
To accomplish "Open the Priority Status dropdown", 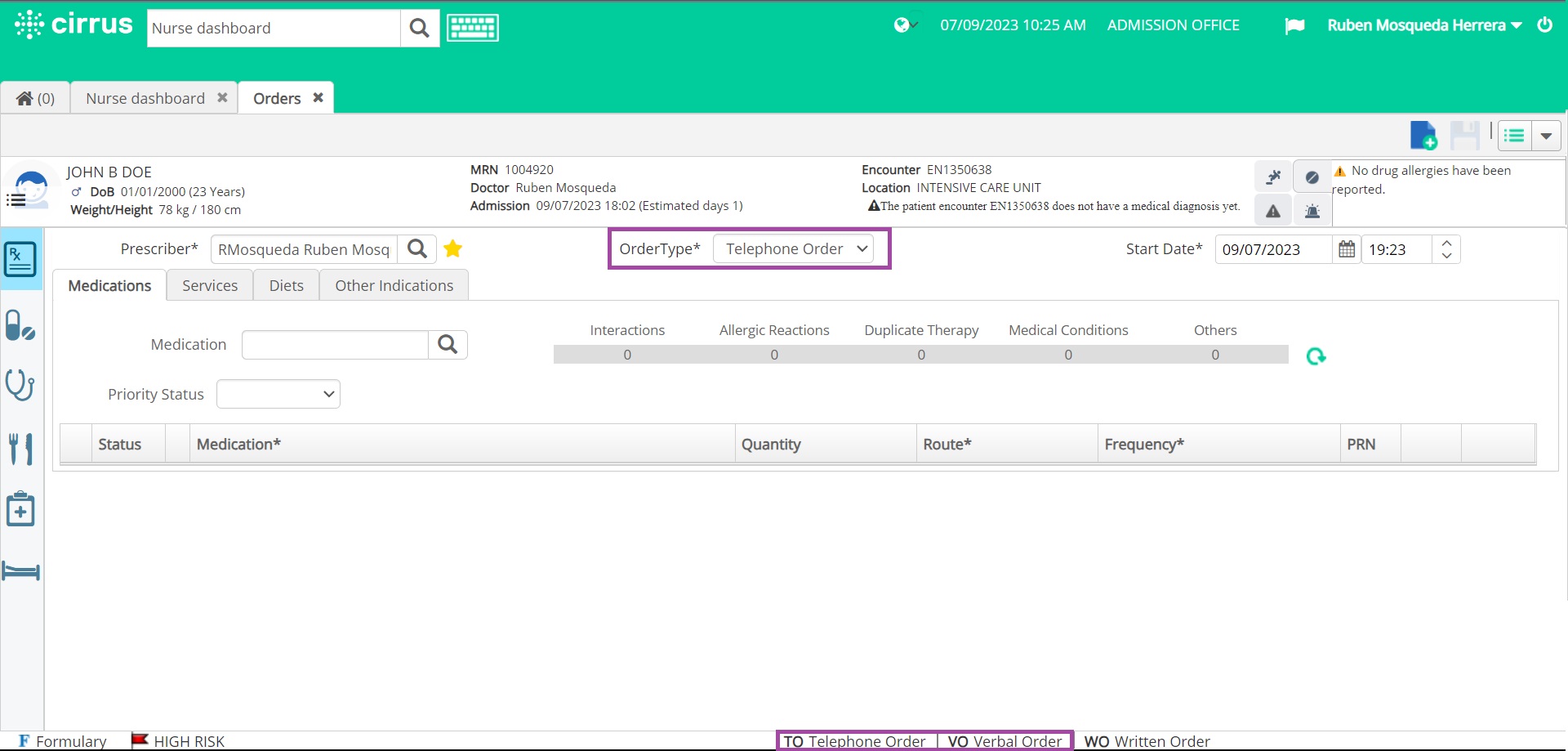I will pos(278,394).
